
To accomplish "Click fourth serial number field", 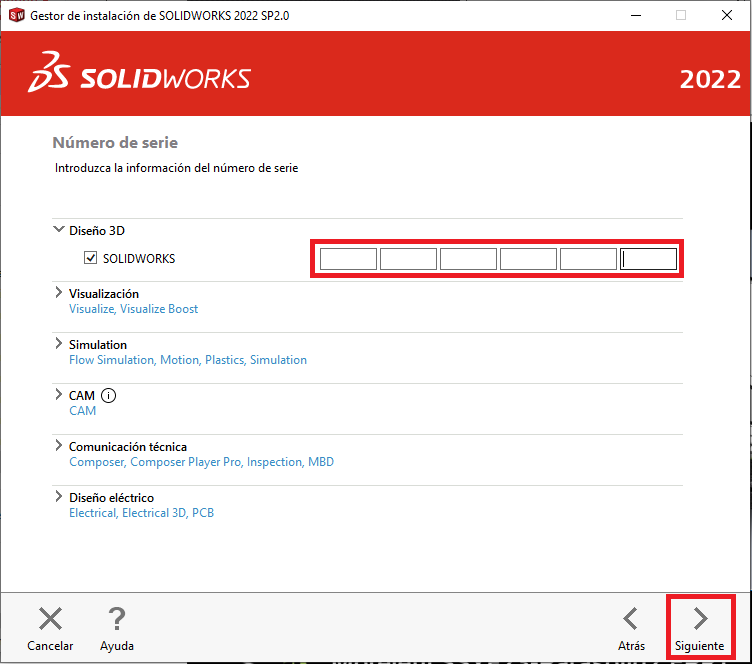I will (528, 259).
